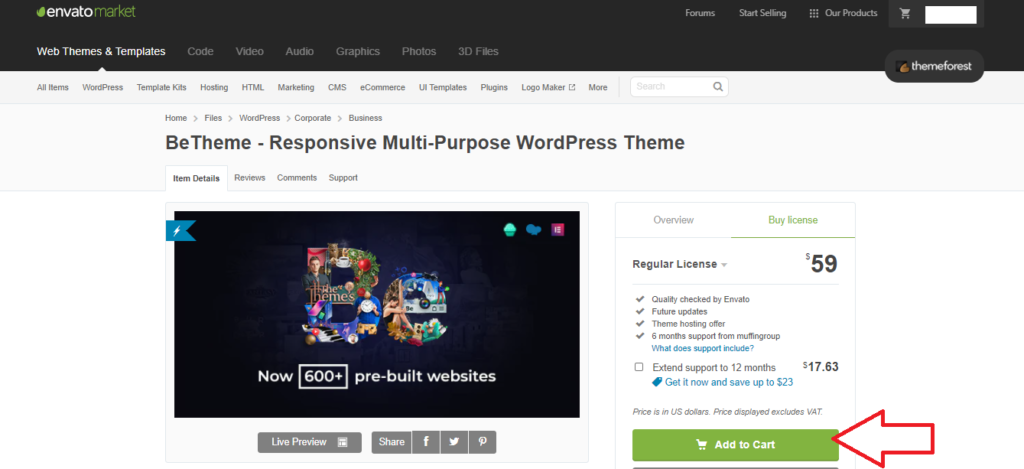
Task: Open the Marketing link
Action: click(x=296, y=87)
